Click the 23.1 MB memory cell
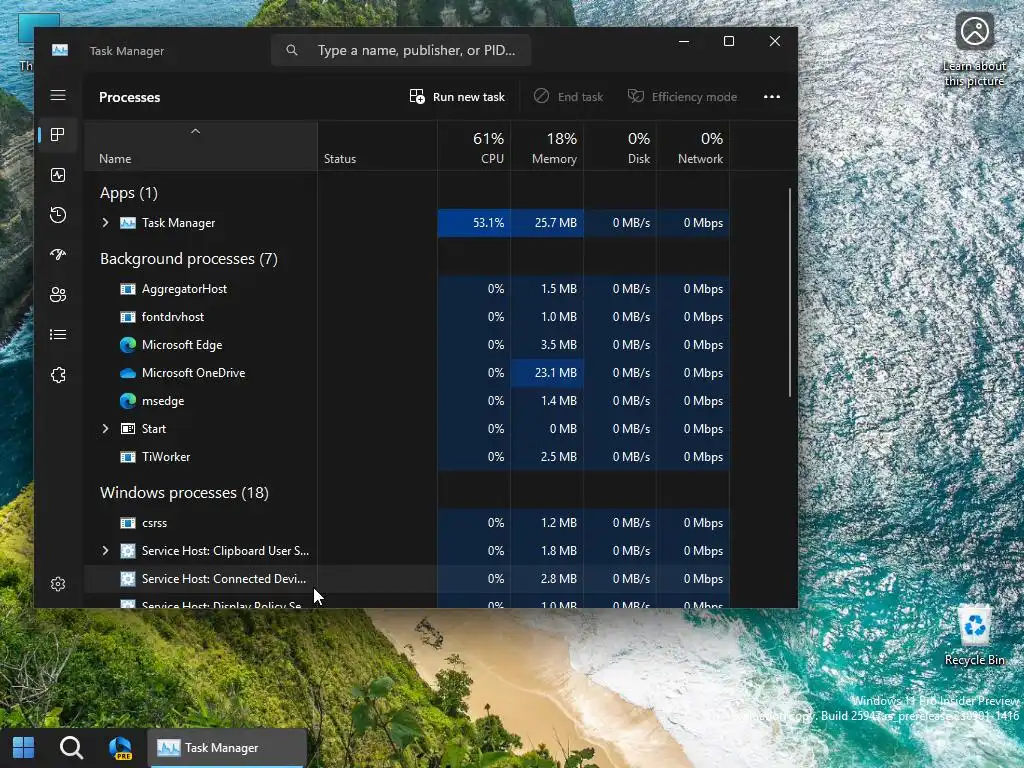The width and height of the screenshot is (1024, 768). (x=547, y=373)
